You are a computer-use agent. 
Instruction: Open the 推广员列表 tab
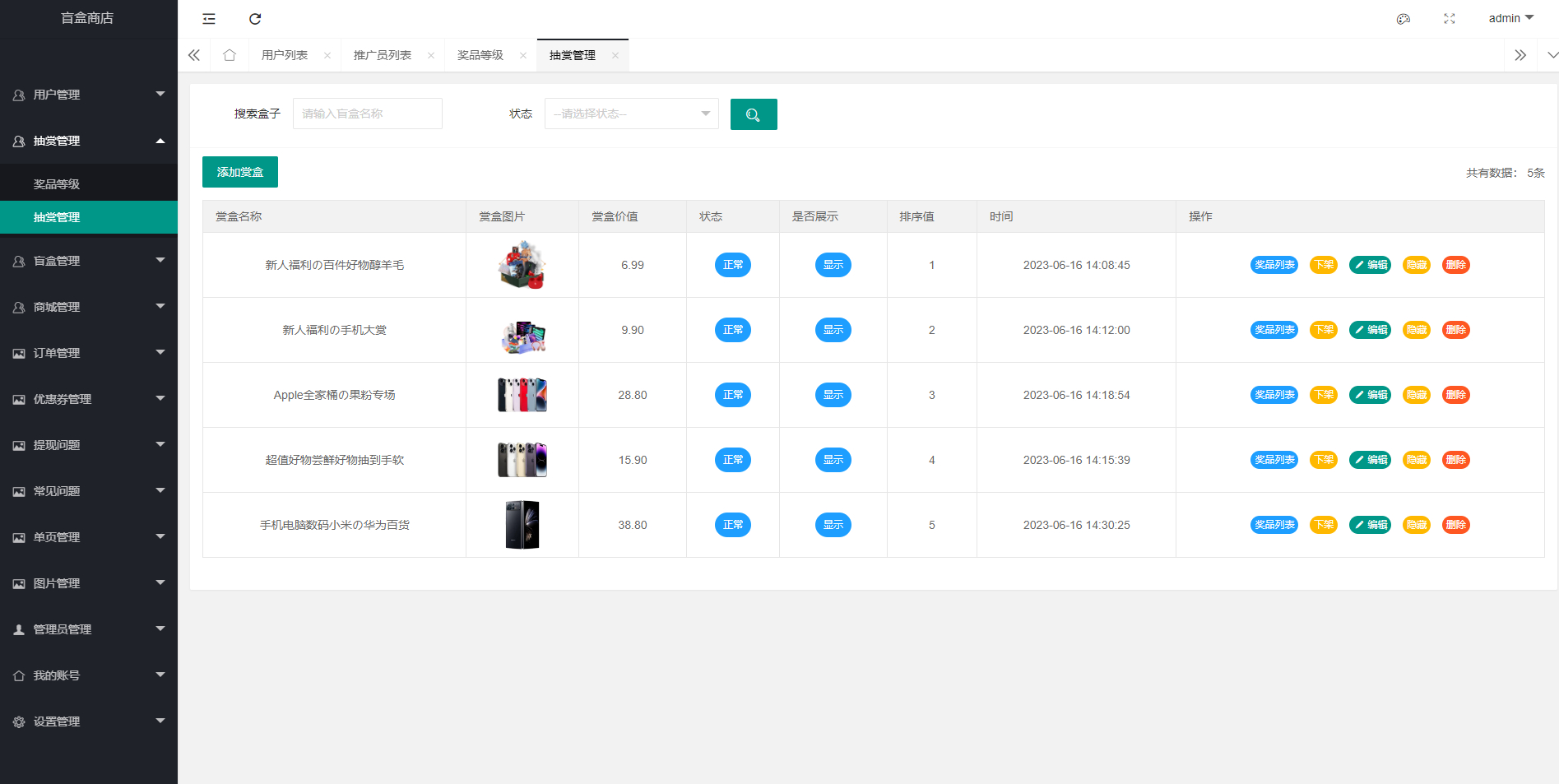383,55
